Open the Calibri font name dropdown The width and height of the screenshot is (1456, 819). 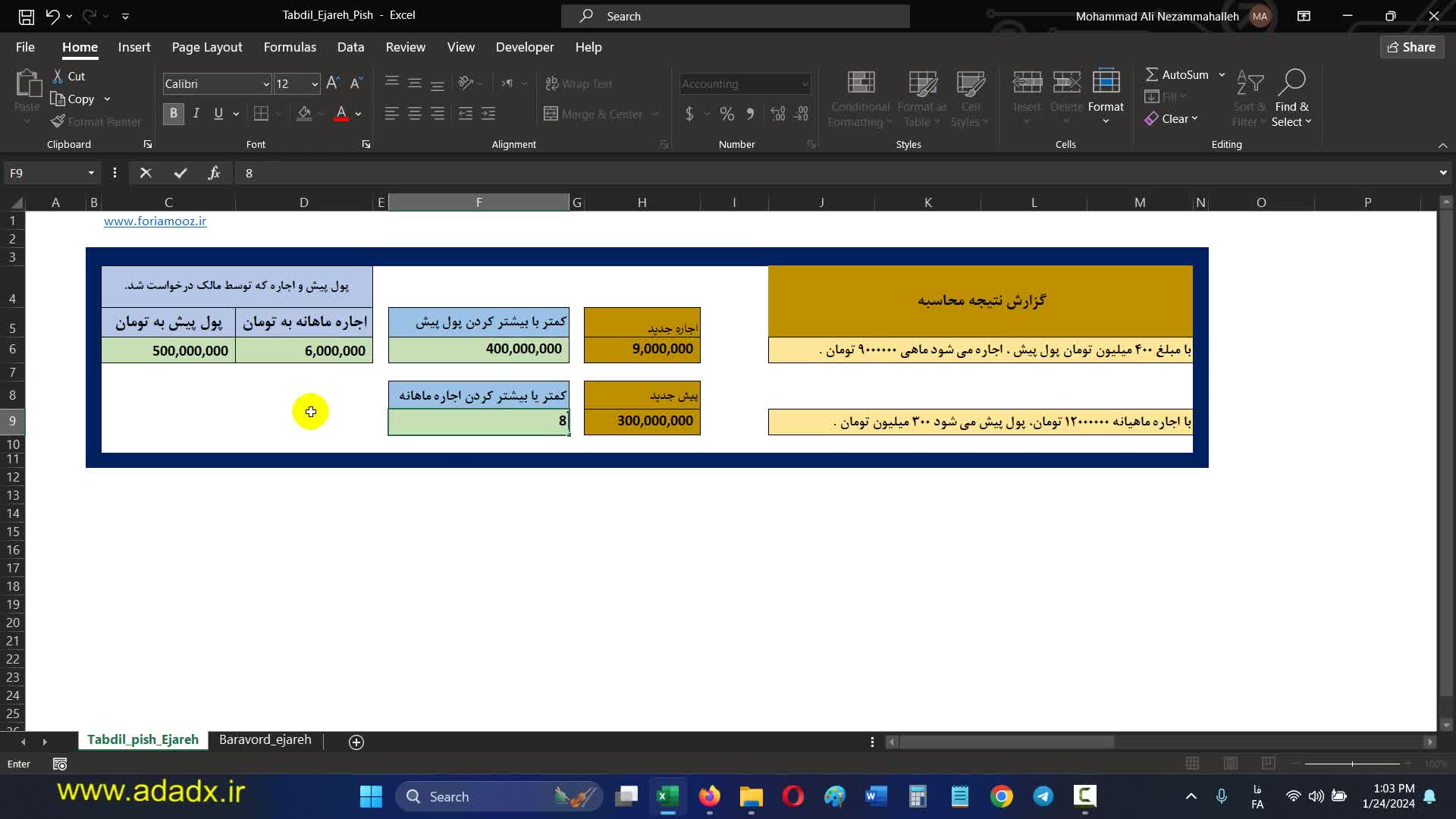(266, 84)
